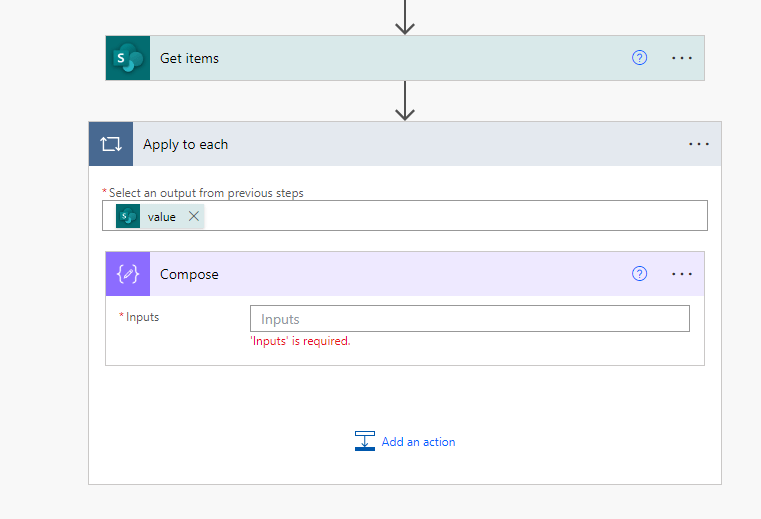The height and width of the screenshot is (519, 761).
Task: Click the SharePoint icon inside value token
Action: (128, 216)
